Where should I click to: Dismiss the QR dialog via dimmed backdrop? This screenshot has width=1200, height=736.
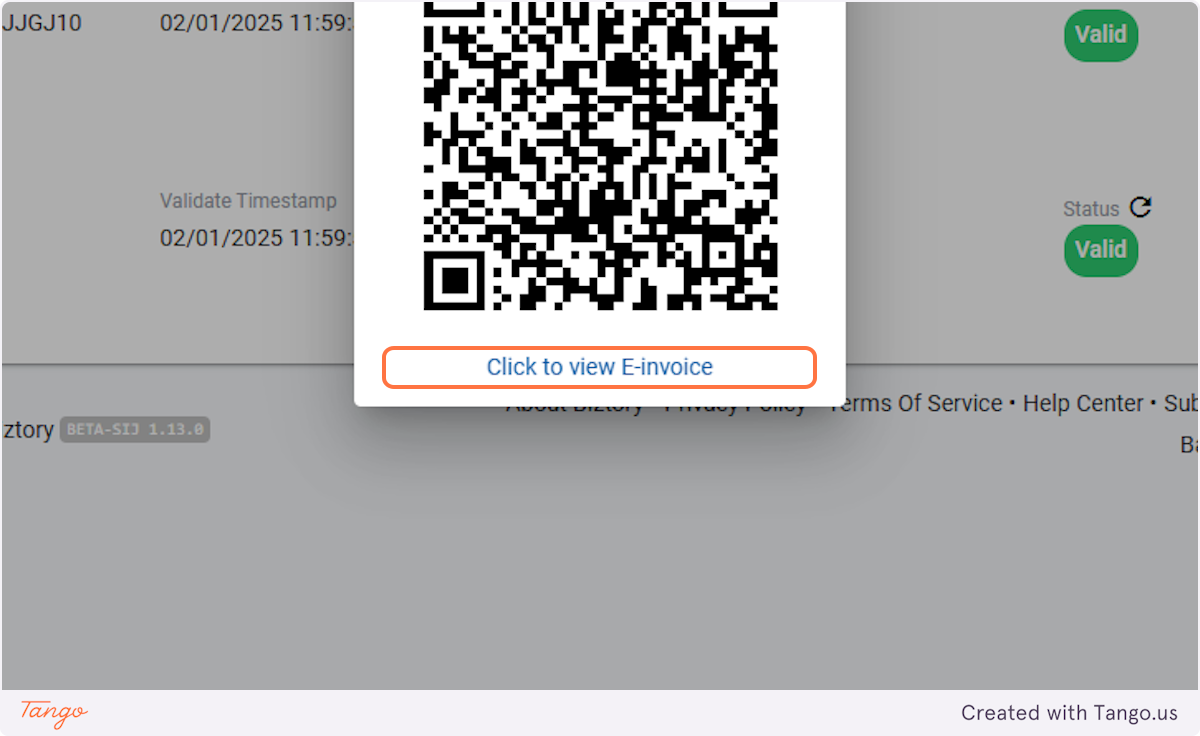[600, 560]
